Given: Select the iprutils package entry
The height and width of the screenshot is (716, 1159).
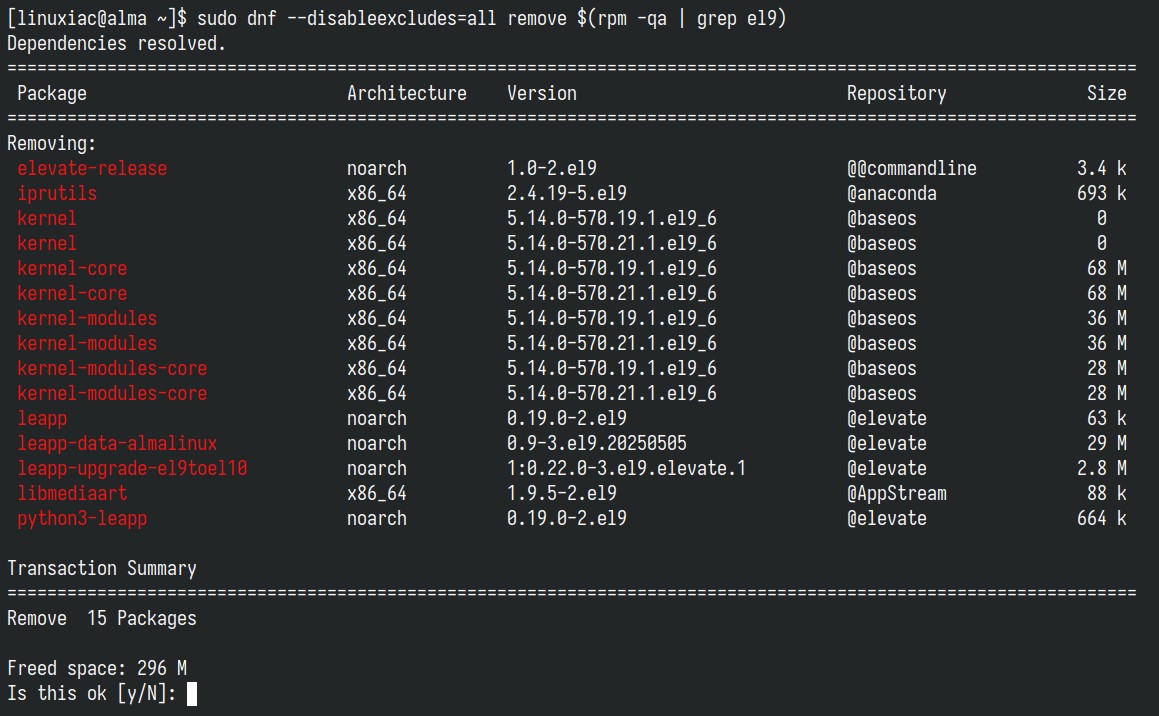Looking at the screenshot, I should [x=57, y=194].
